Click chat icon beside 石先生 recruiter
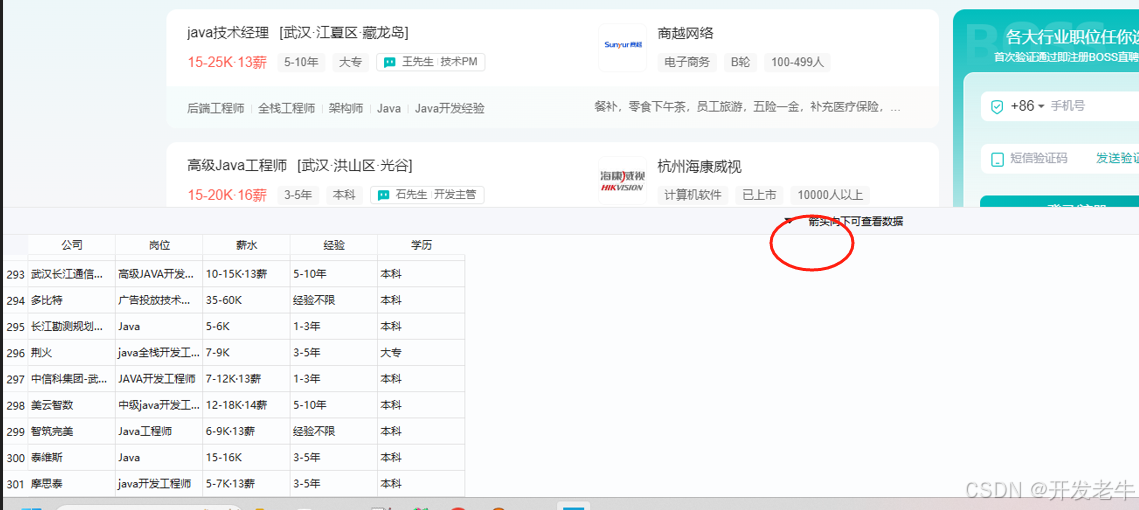 [382, 195]
